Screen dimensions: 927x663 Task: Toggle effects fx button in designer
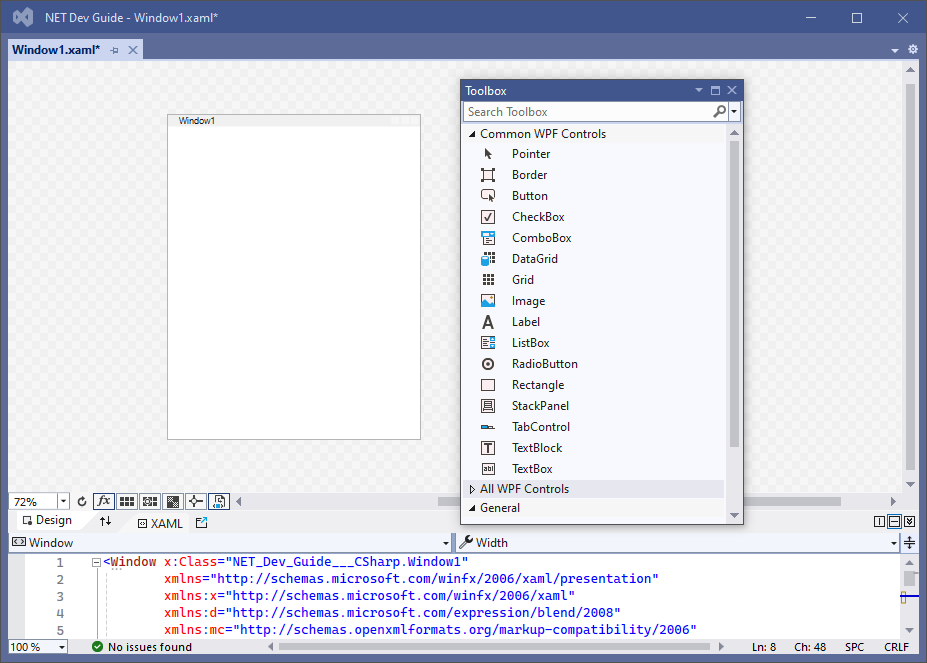(x=103, y=502)
